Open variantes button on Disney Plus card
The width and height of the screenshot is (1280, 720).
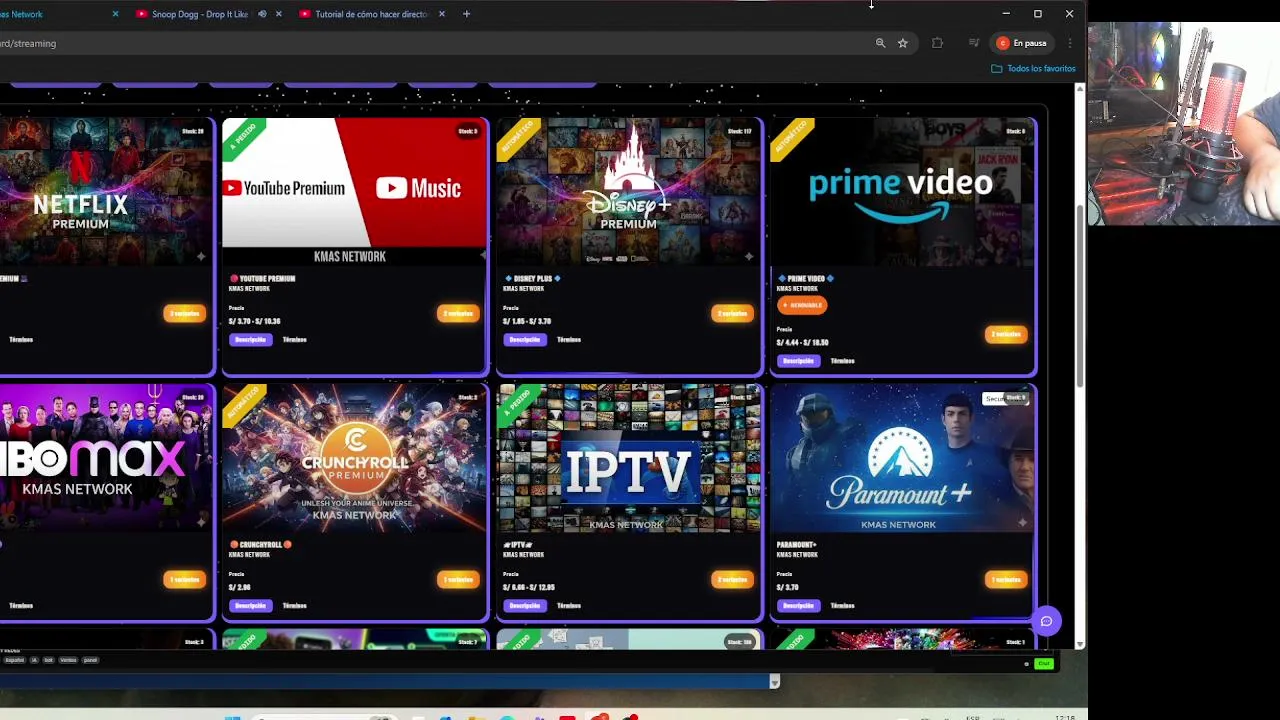732,314
